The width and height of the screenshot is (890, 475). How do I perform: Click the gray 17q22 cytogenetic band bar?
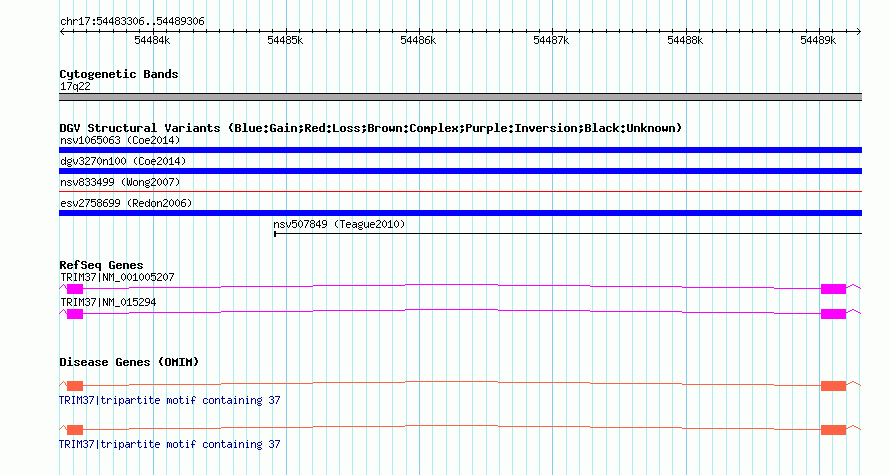coord(460,97)
